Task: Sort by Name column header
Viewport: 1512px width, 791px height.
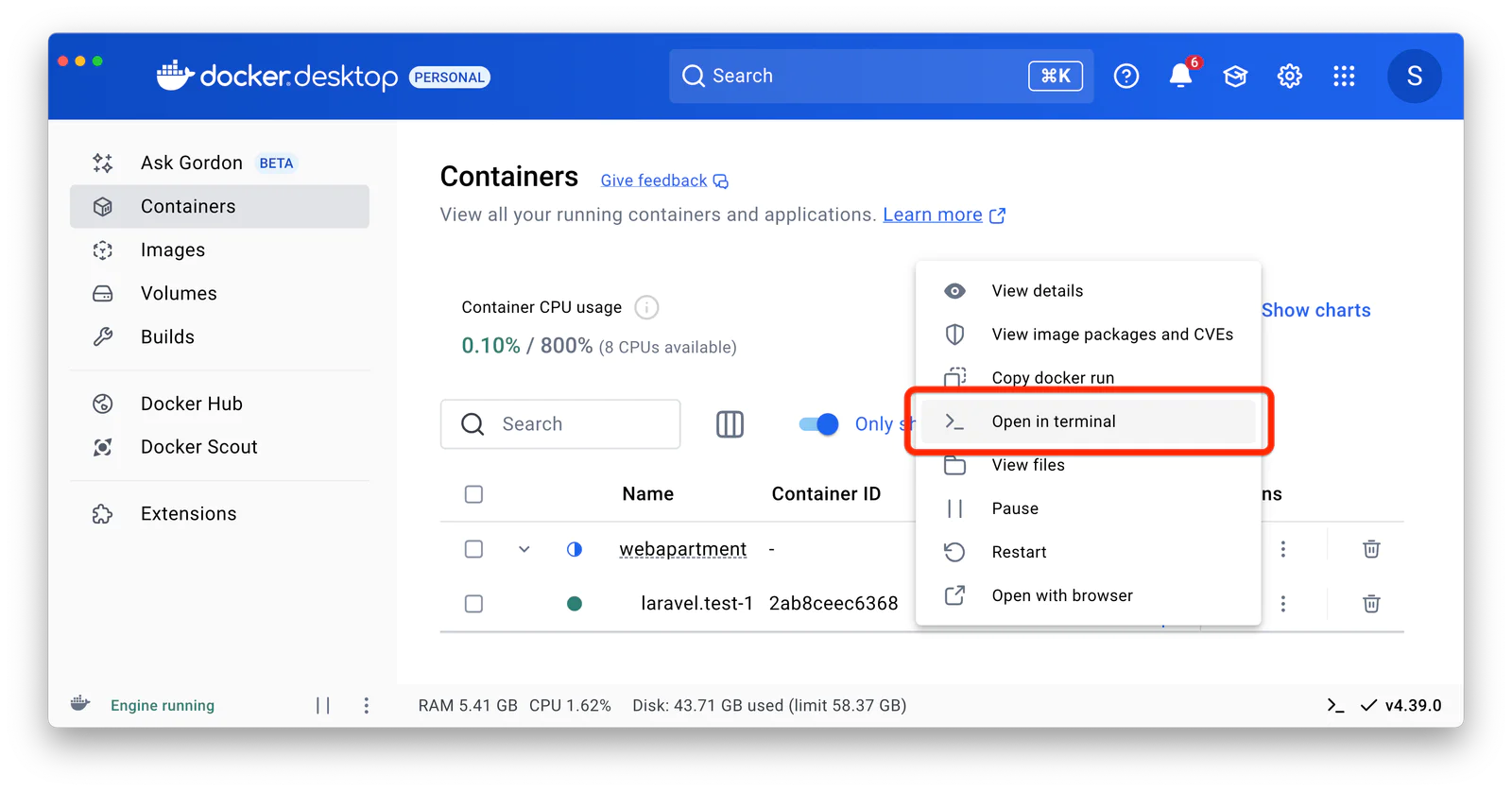Action: click(647, 494)
